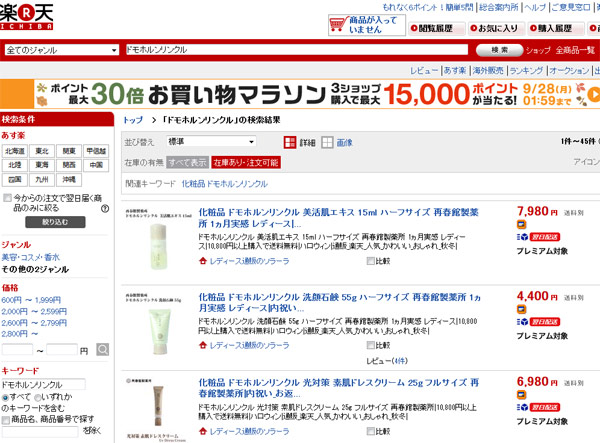This screenshot has height=443, width=600.
Task: Click the shop home icon for the 6,980 yen item
Action: 203,431
